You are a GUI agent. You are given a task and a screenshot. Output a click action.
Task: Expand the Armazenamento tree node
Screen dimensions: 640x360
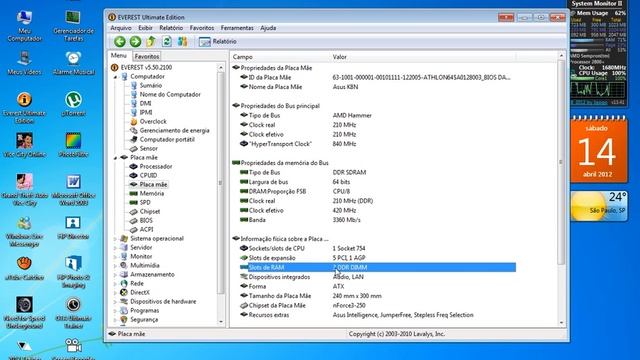(115, 274)
